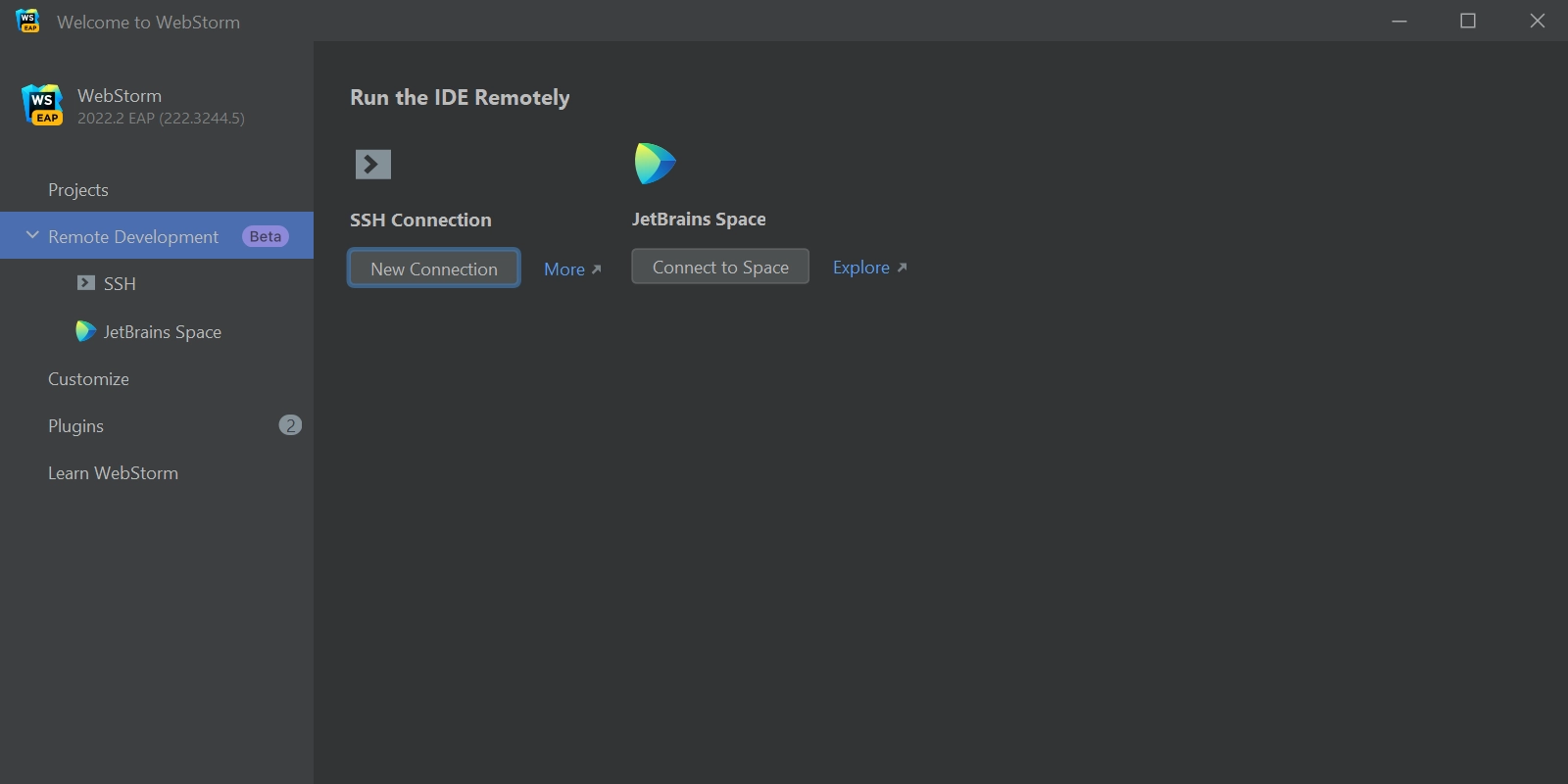Click the New Connection button
Image resolution: width=1568 pixels, height=784 pixels.
pos(434,269)
